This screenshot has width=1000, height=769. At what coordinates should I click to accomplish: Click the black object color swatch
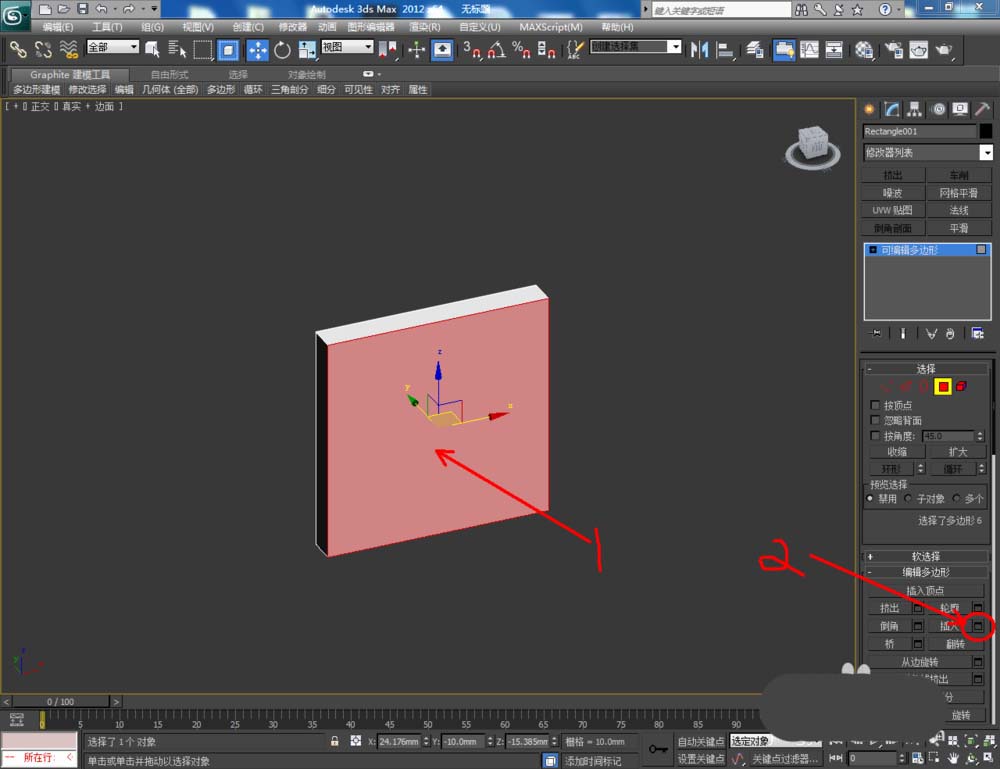pos(986,131)
